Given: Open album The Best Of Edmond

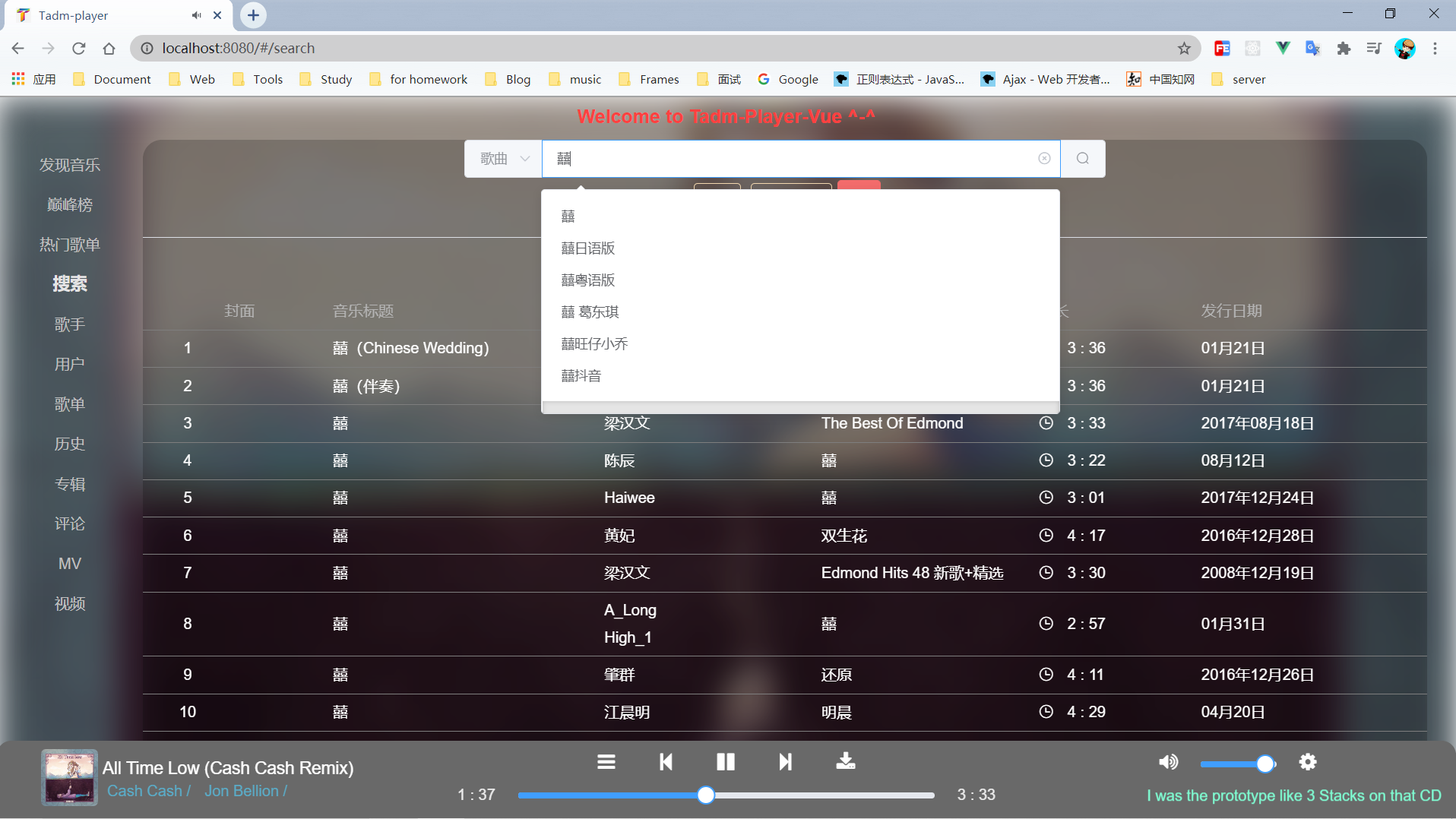Looking at the screenshot, I should click(x=892, y=423).
